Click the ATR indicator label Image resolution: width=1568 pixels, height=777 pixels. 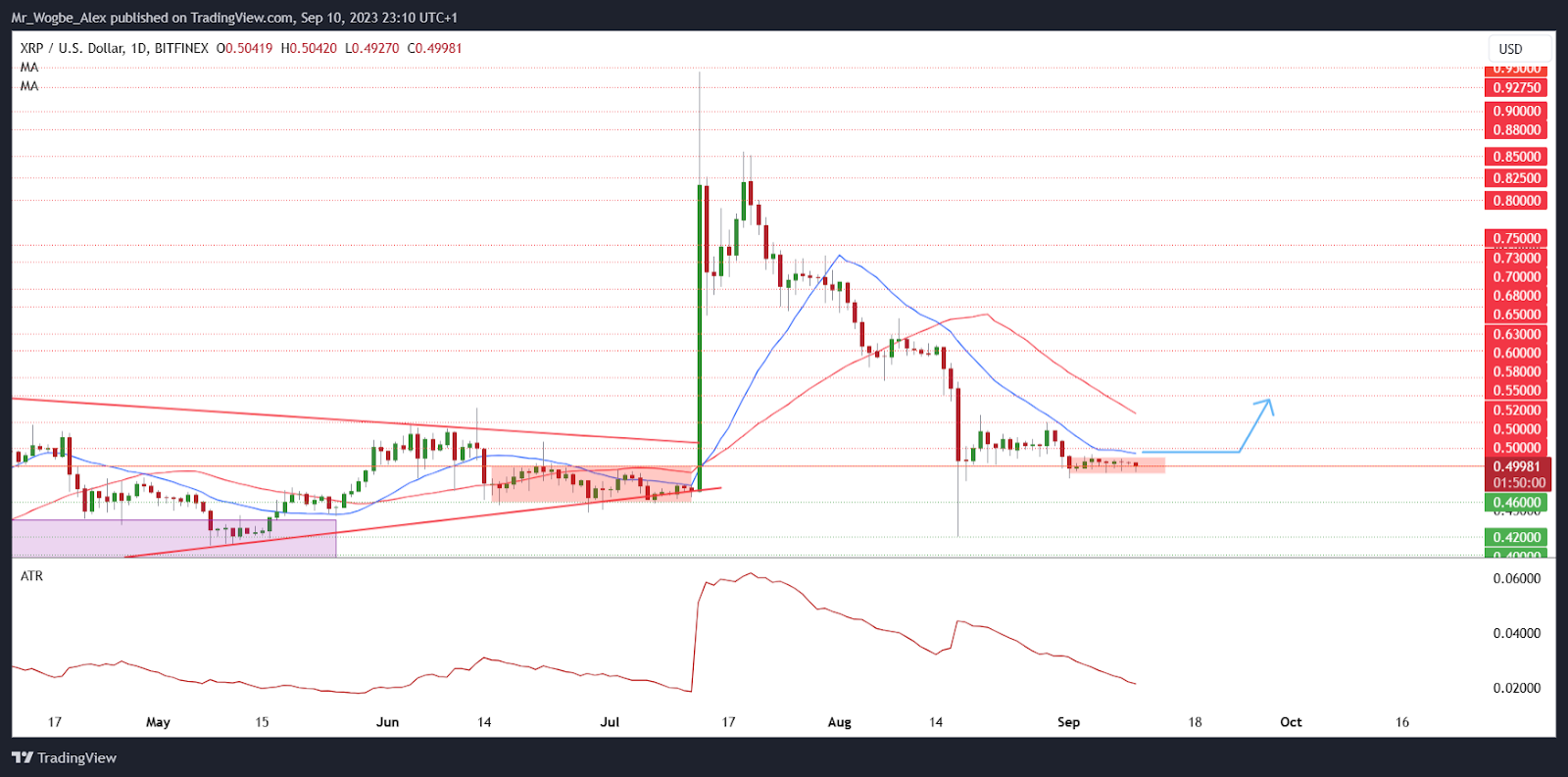pyautogui.click(x=32, y=576)
